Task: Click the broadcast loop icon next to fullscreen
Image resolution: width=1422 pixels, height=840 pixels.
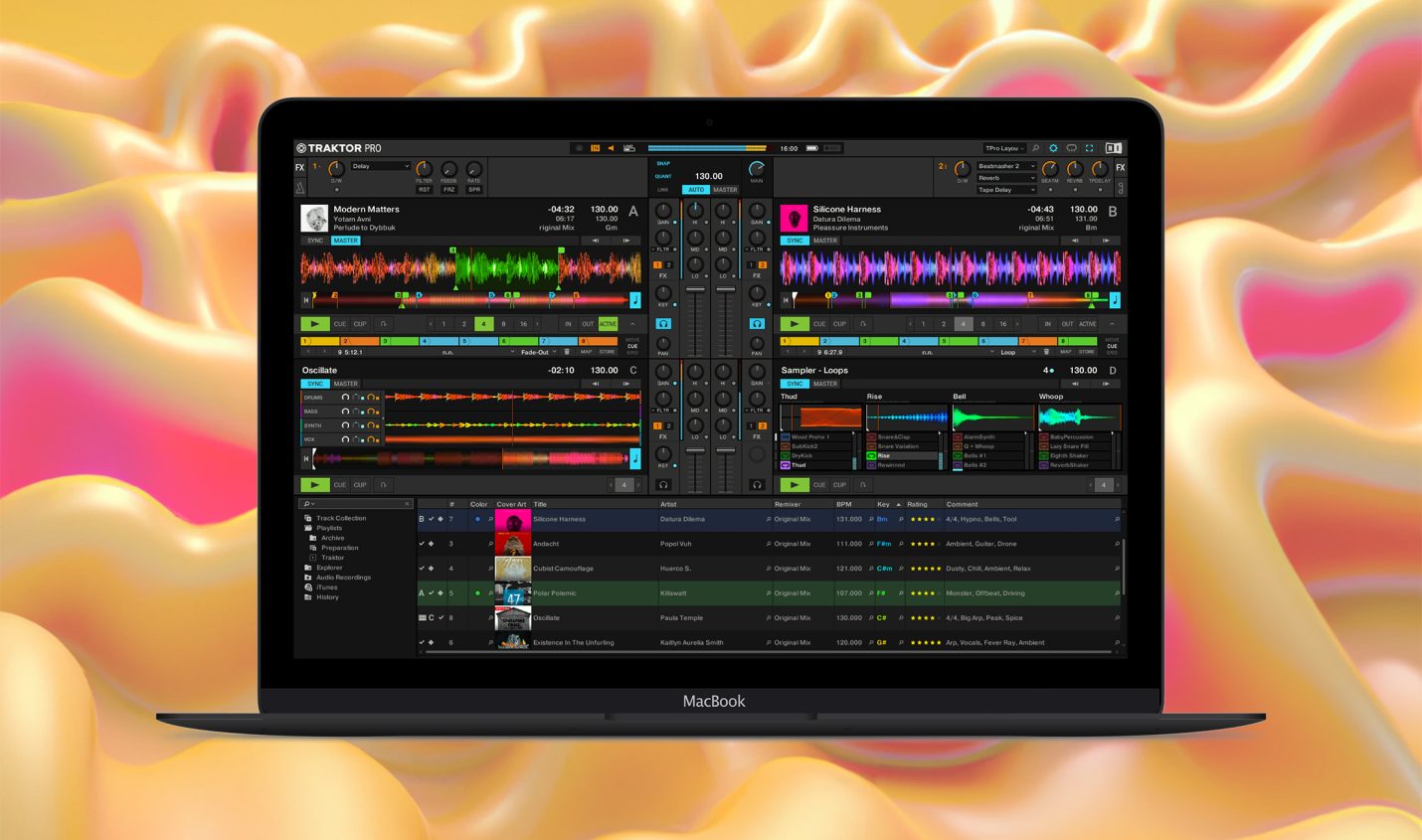Action: 1072,149
